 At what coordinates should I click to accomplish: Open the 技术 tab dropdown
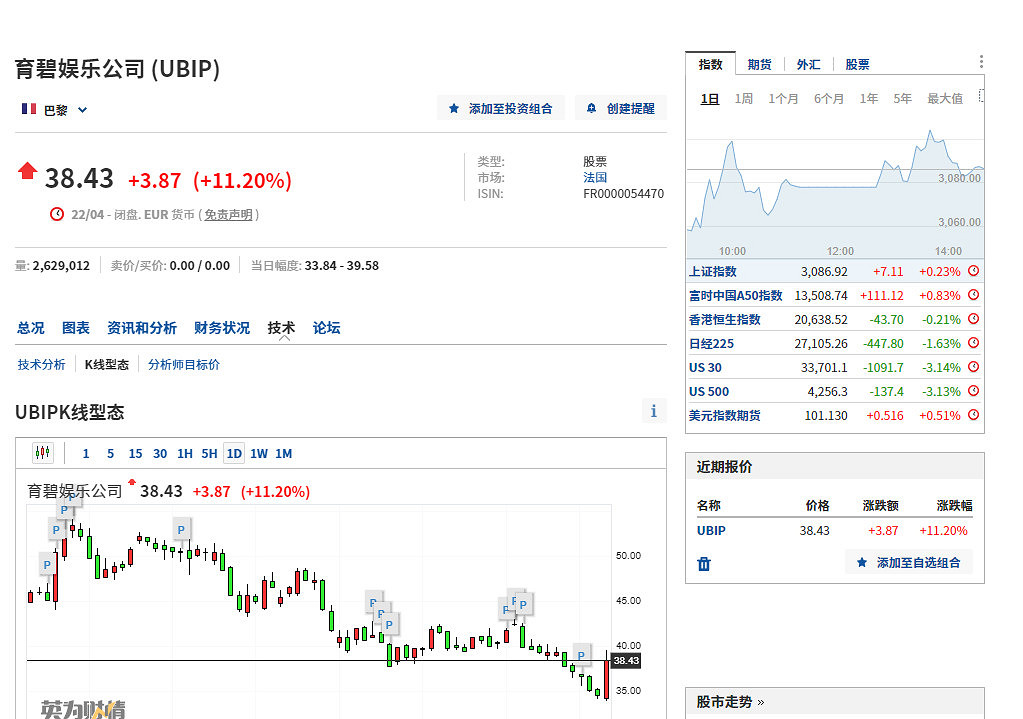coord(281,328)
